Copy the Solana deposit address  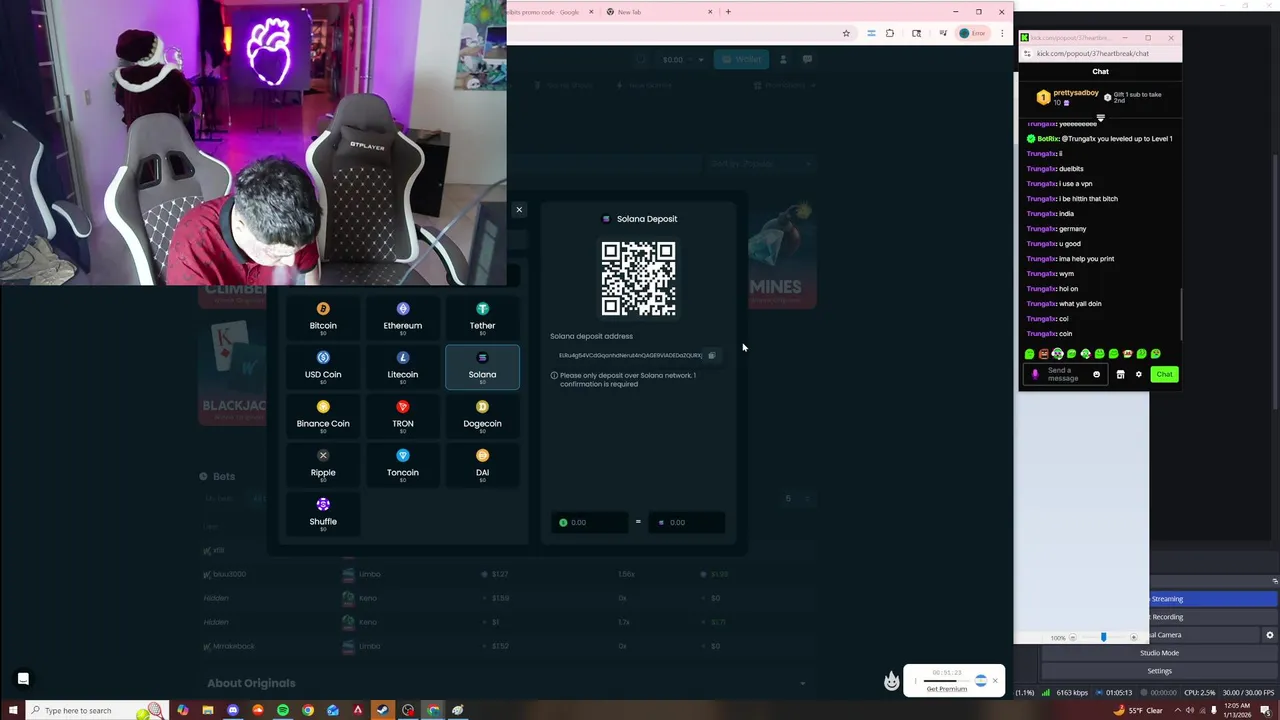pos(712,355)
